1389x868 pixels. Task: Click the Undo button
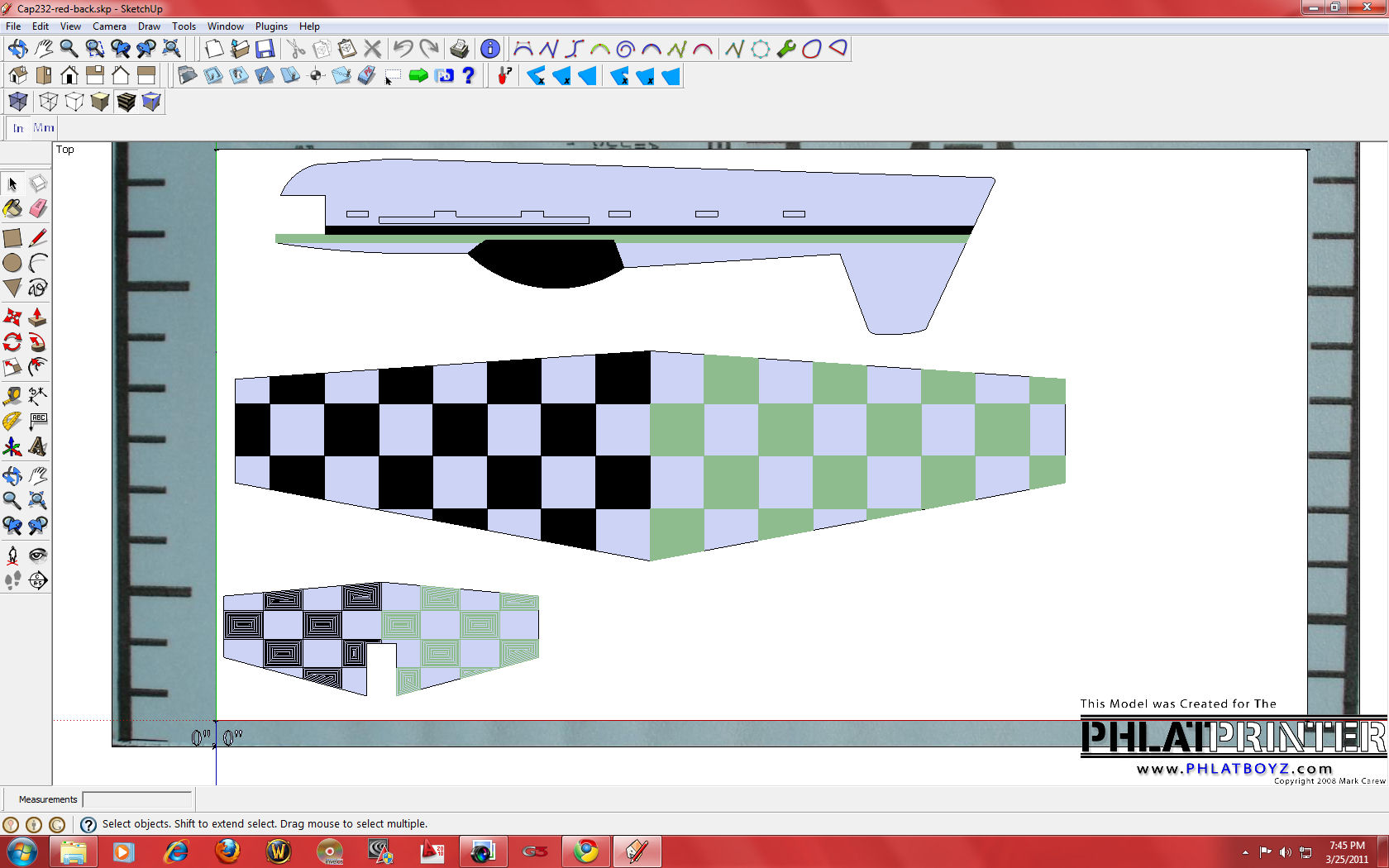pyautogui.click(x=403, y=49)
